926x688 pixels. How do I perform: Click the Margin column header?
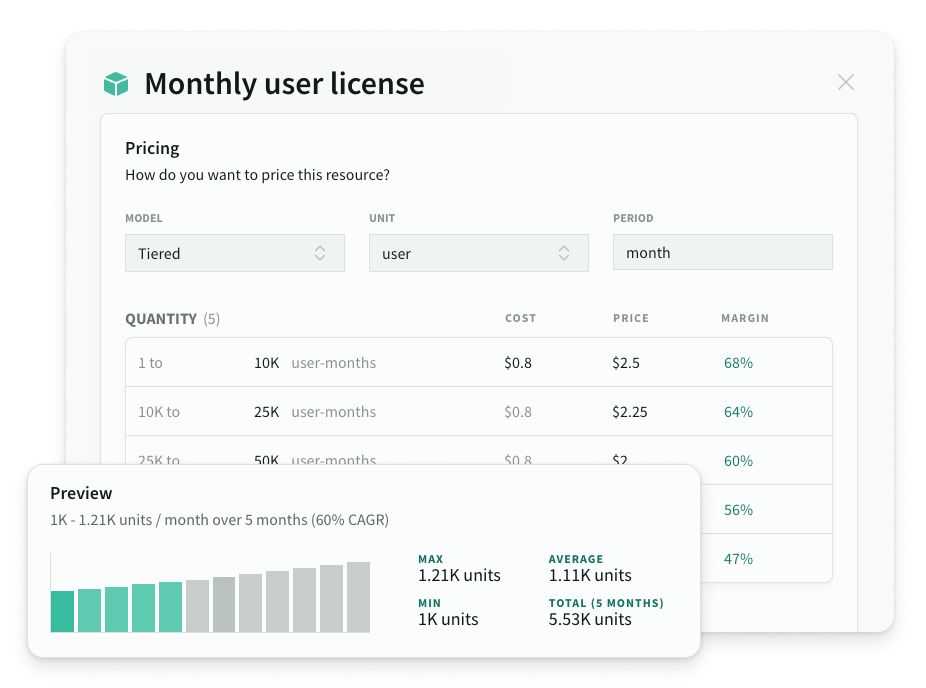[x=745, y=318]
